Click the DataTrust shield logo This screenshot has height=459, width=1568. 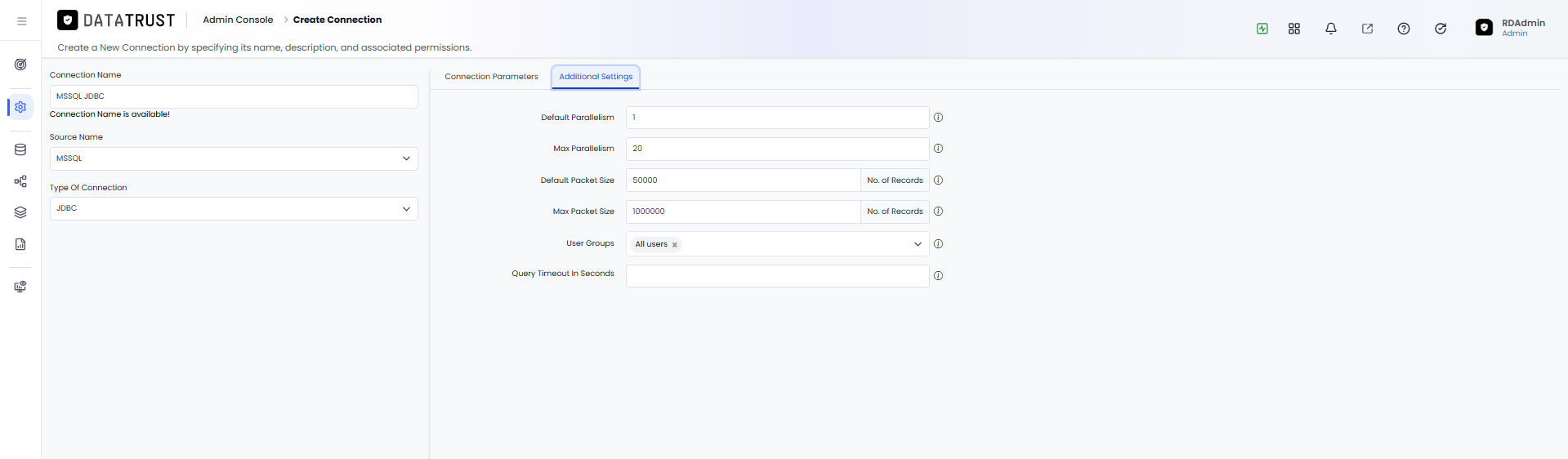pos(68,20)
